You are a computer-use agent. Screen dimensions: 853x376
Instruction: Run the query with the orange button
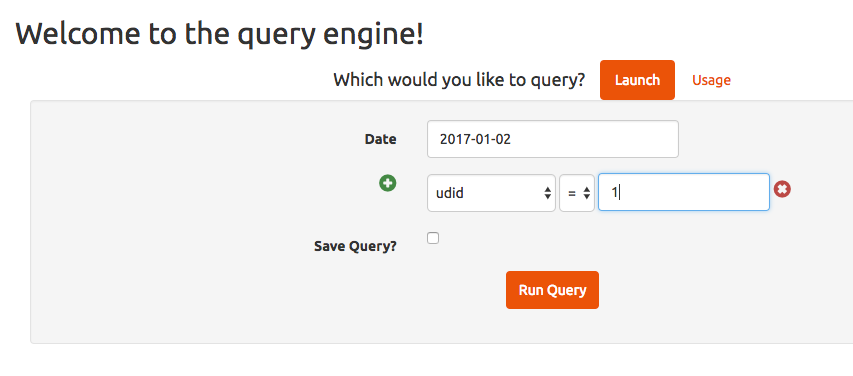click(x=552, y=290)
